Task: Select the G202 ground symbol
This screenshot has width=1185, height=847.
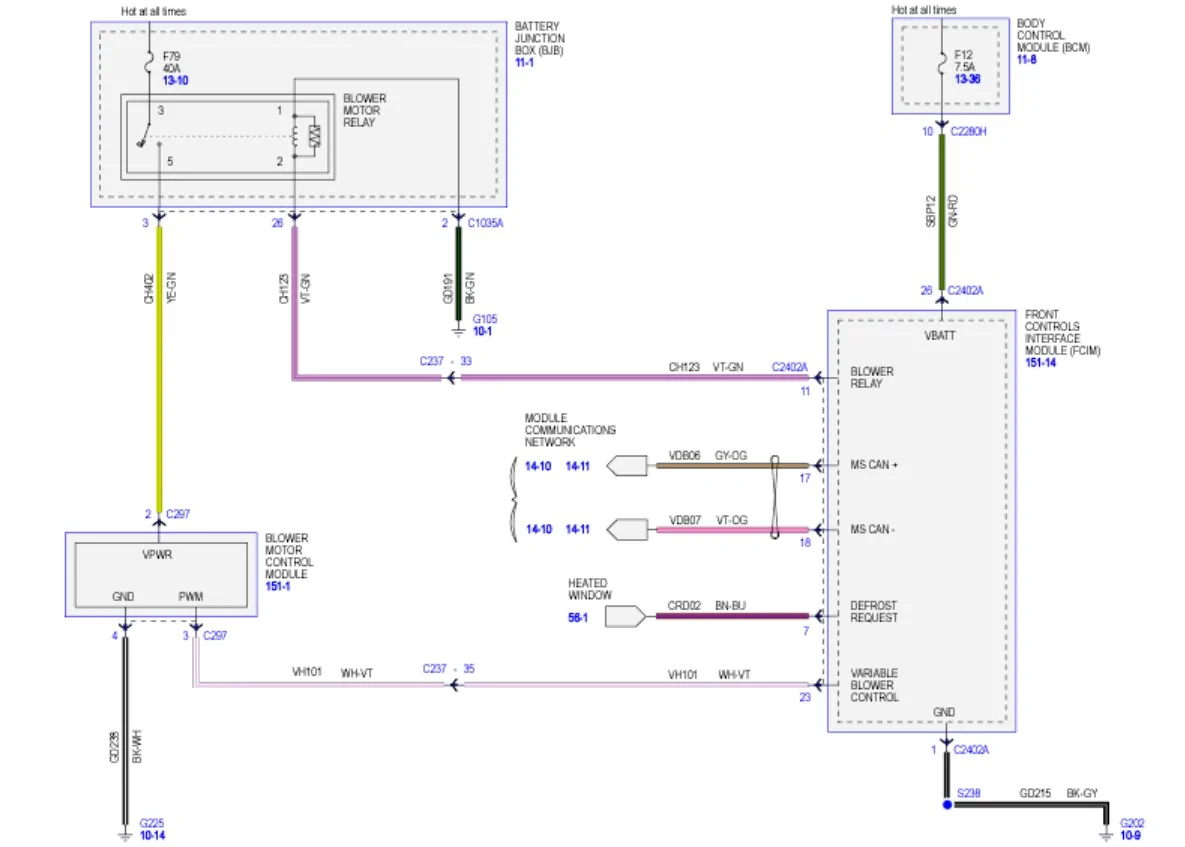Action: (x=1106, y=835)
